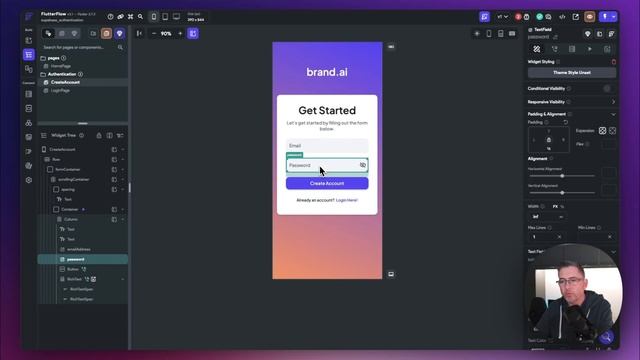Select the first Expansion option icon

602,131
